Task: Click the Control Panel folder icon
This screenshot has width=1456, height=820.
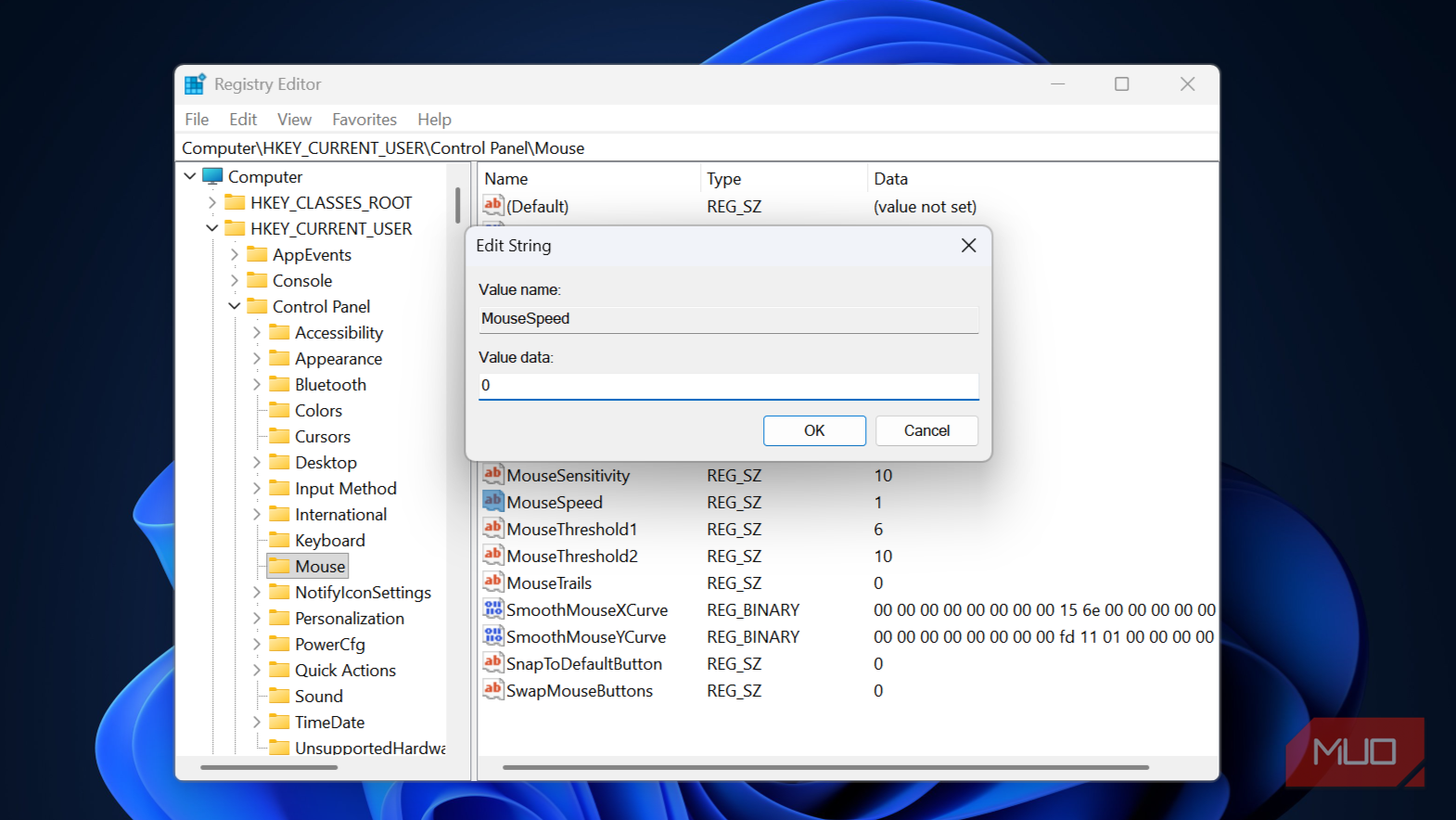Action: (x=258, y=306)
